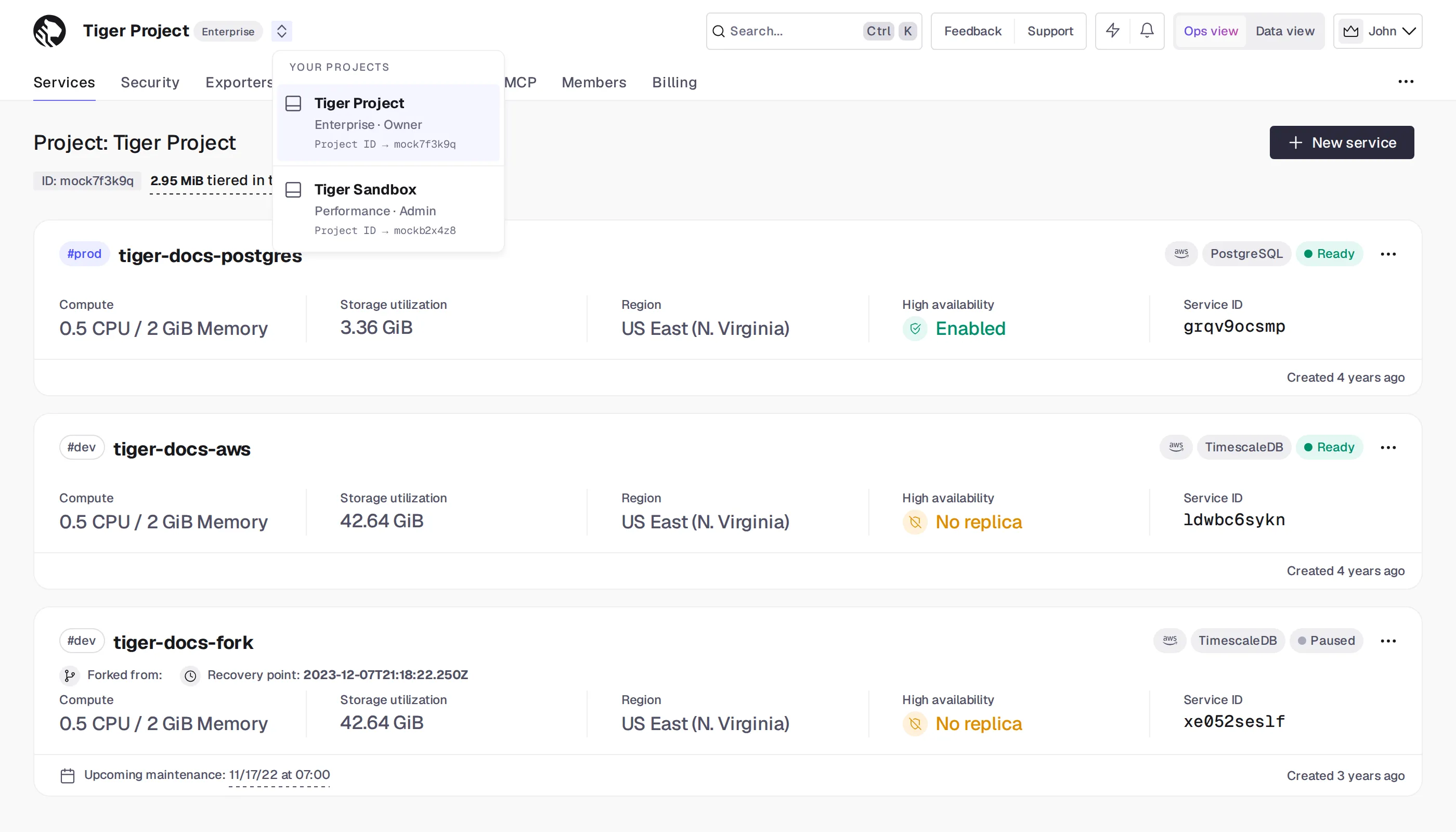Click the #prod tag
The width and height of the screenshot is (1456, 832).
click(84, 254)
